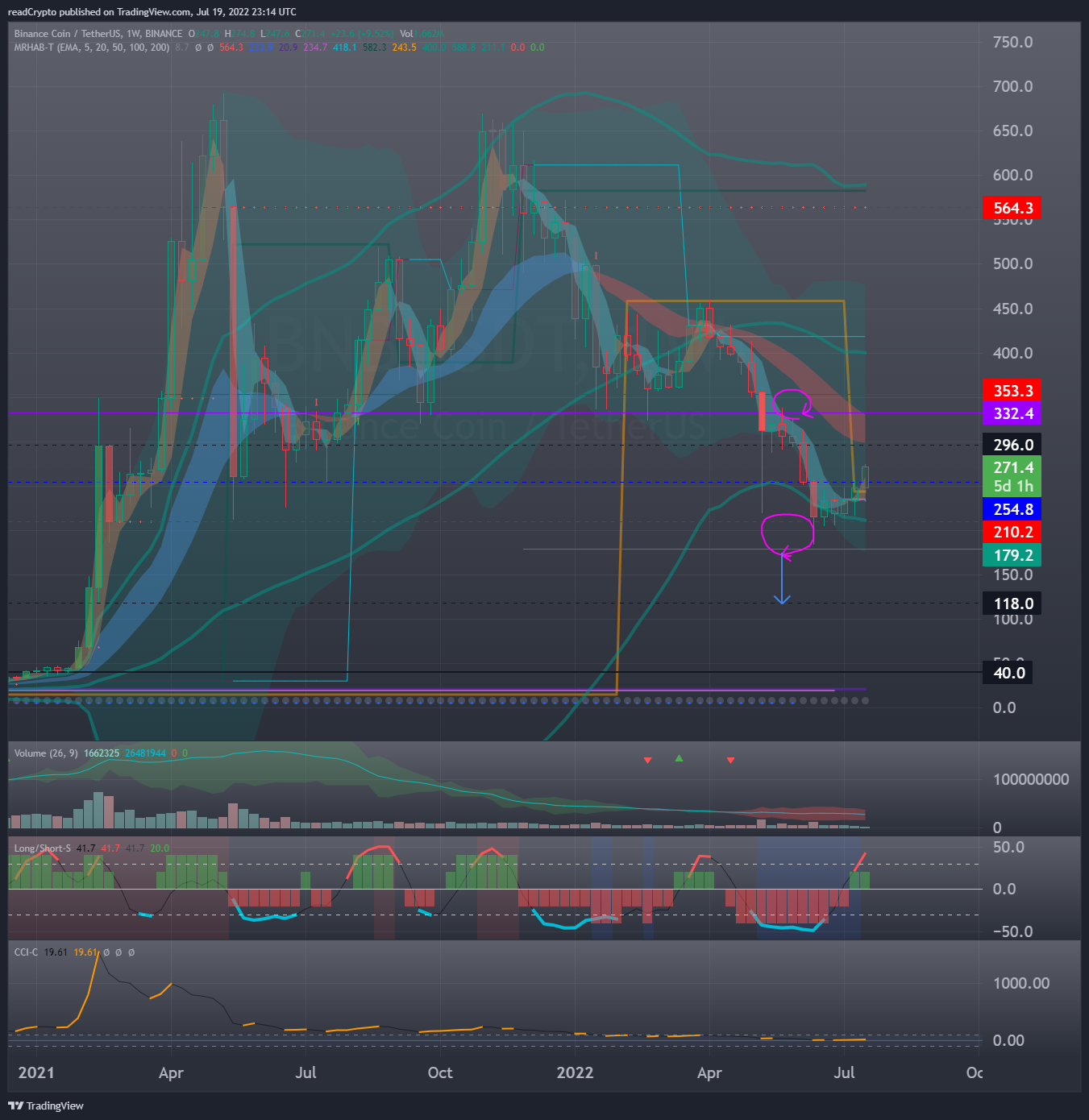Click the 0.00 value on CCI axis
Image resolution: width=1089 pixels, height=1120 pixels.
click(x=1008, y=1040)
